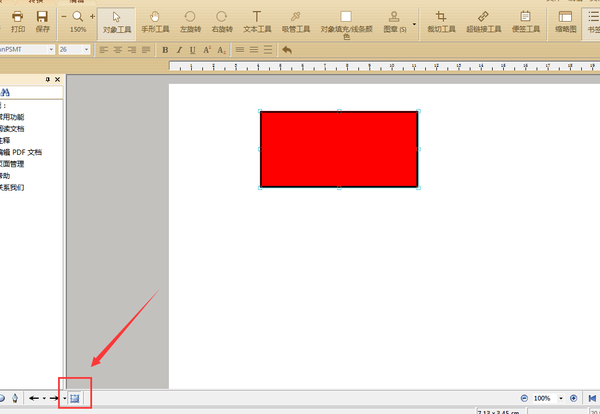Apply subscript formatting
This screenshot has height=414, width=600.
click(x=221, y=50)
